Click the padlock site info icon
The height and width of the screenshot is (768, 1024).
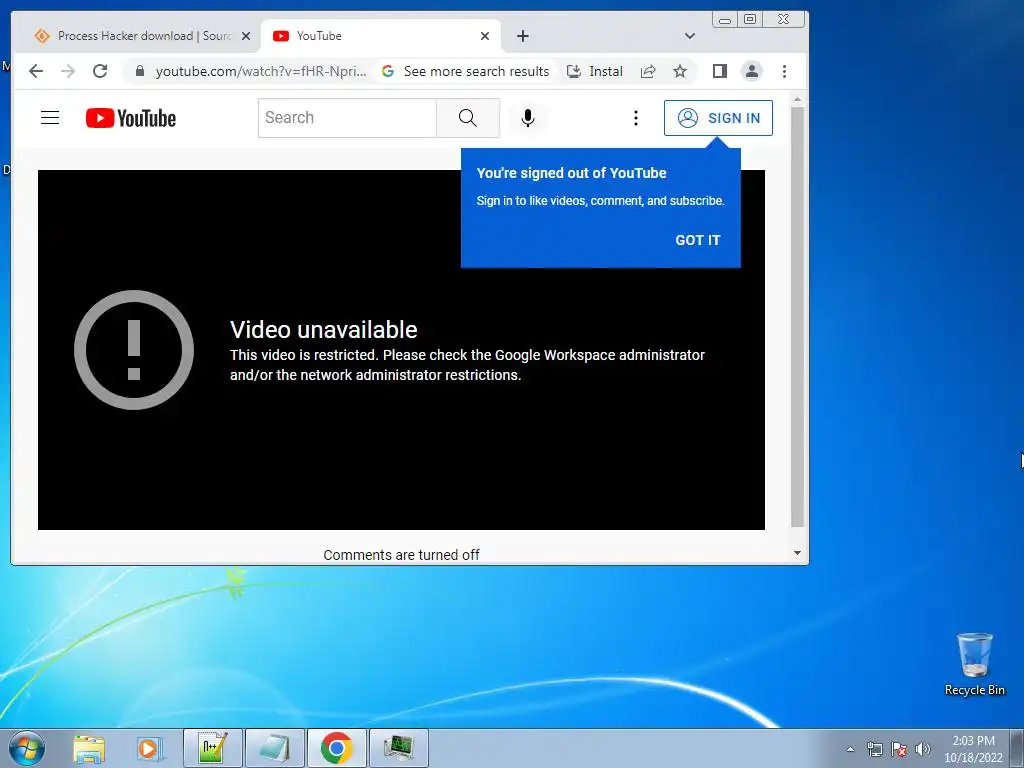139,71
